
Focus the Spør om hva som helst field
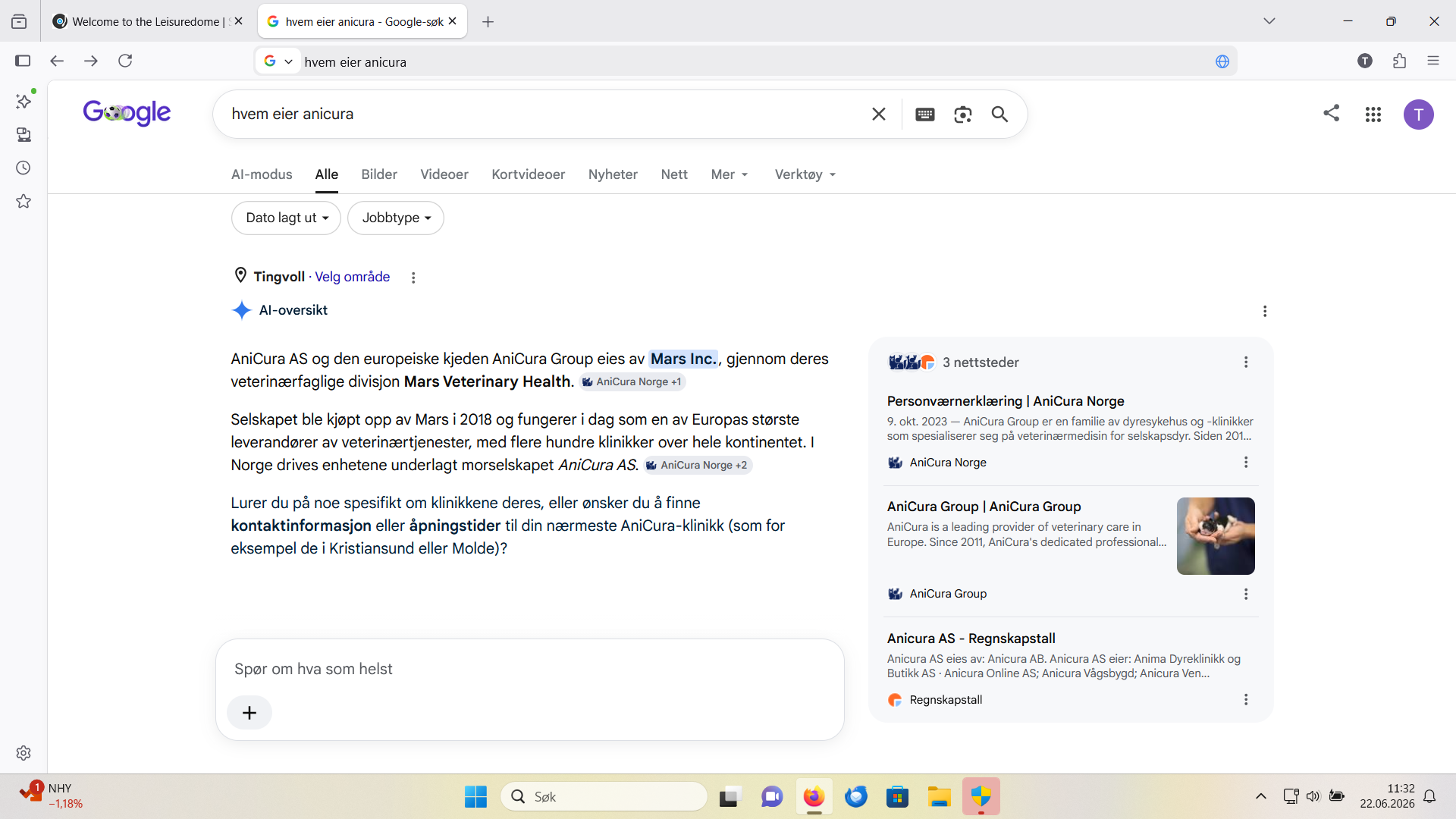pos(530,669)
